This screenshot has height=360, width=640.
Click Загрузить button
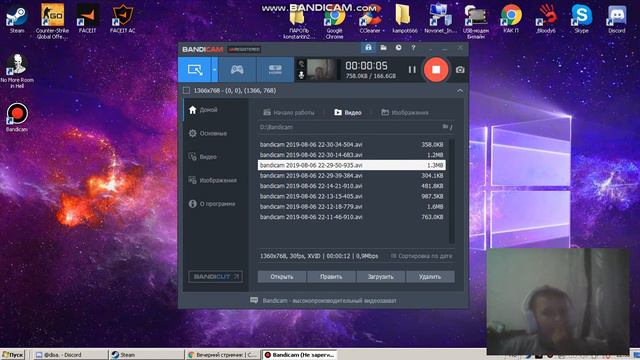pyautogui.click(x=380, y=277)
